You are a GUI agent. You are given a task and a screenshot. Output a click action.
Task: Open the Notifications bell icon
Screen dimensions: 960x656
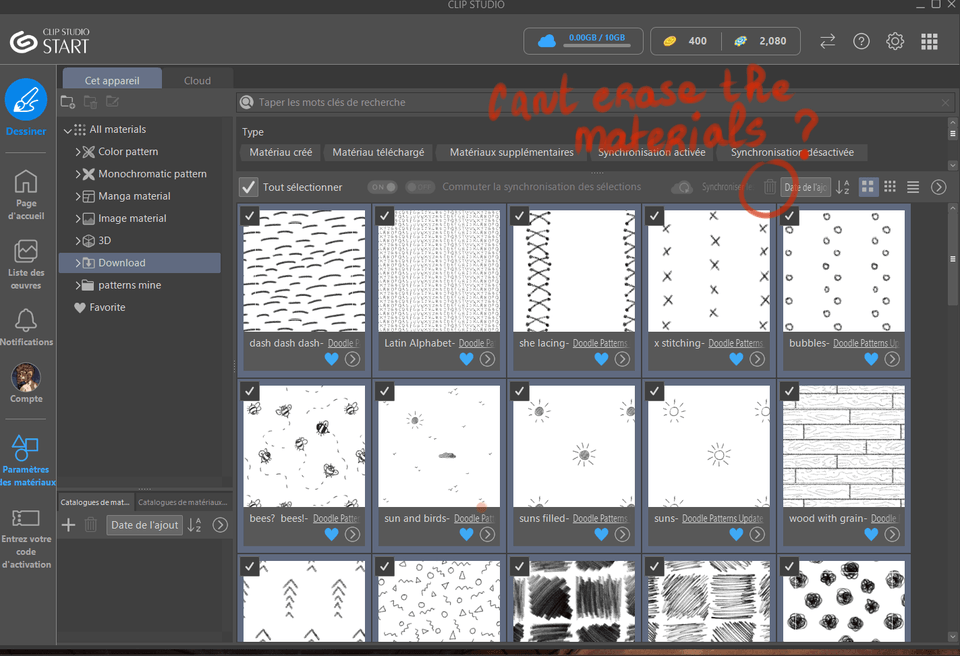[26, 320]
